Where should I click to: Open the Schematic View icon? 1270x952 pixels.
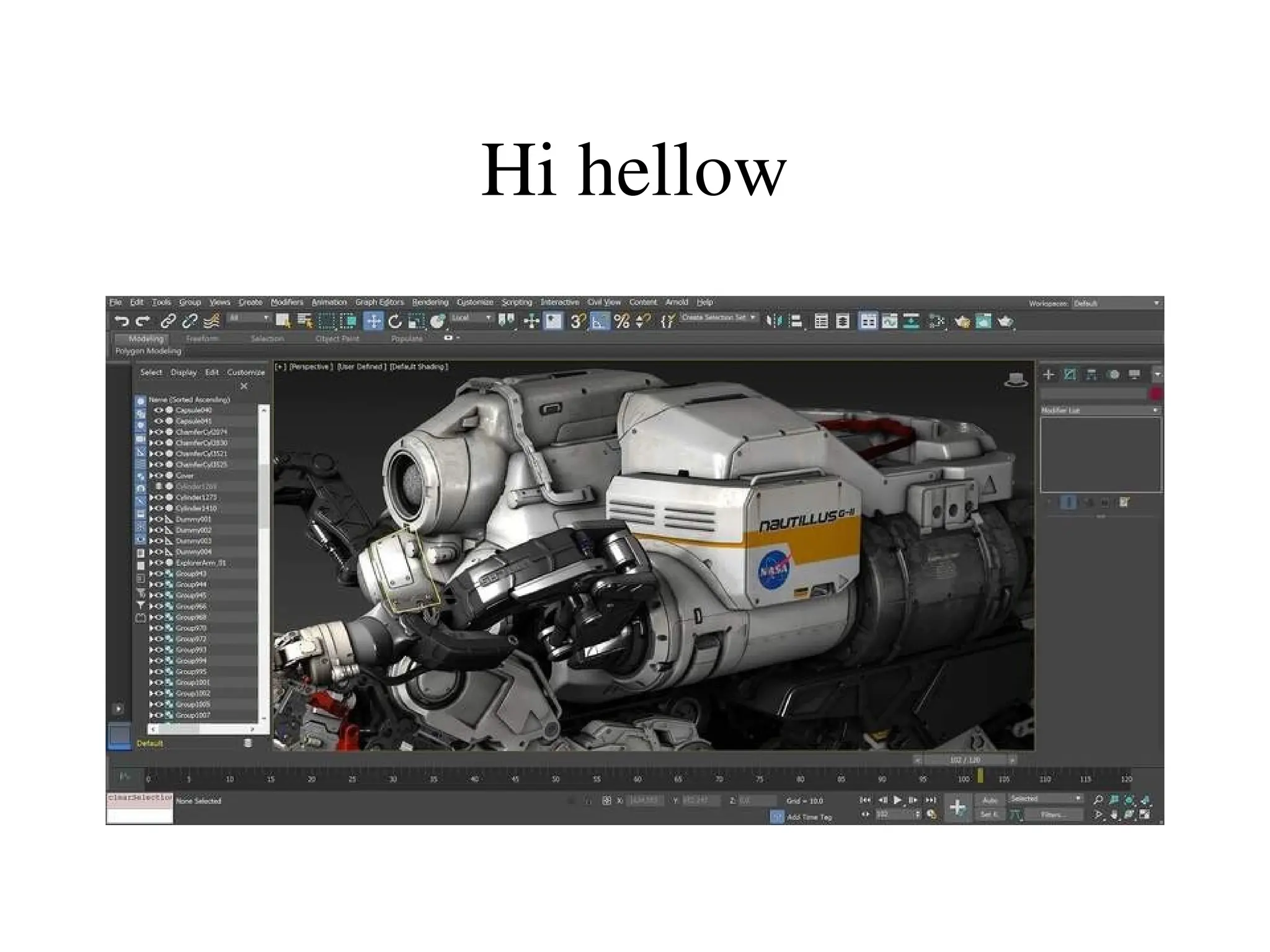(x=912, y=321)
